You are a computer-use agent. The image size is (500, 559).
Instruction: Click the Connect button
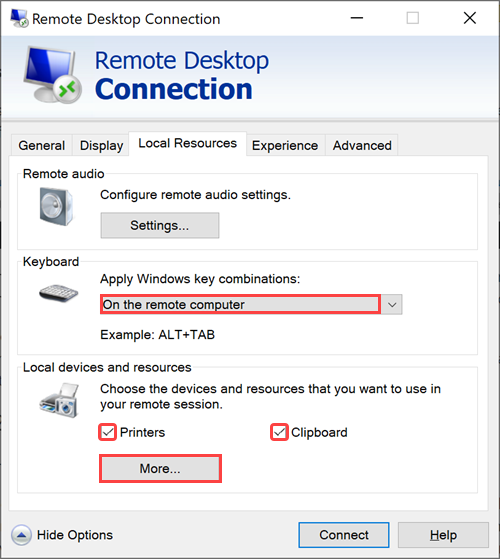click(x=344, y=535)
